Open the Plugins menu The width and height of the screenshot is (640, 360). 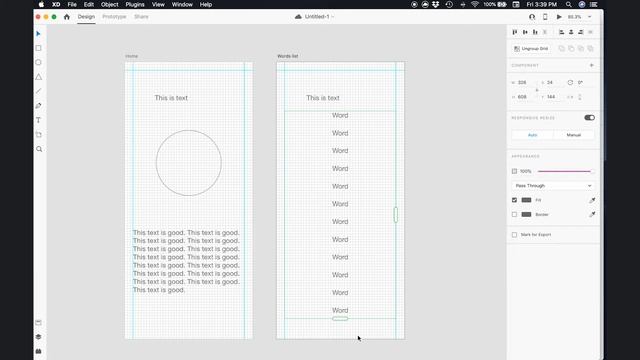point(135,4)
